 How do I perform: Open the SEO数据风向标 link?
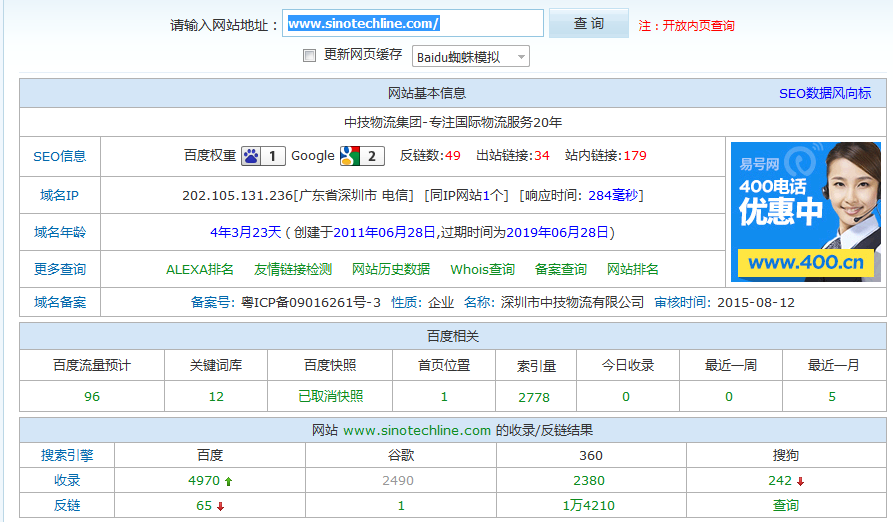tap(824, 93)
